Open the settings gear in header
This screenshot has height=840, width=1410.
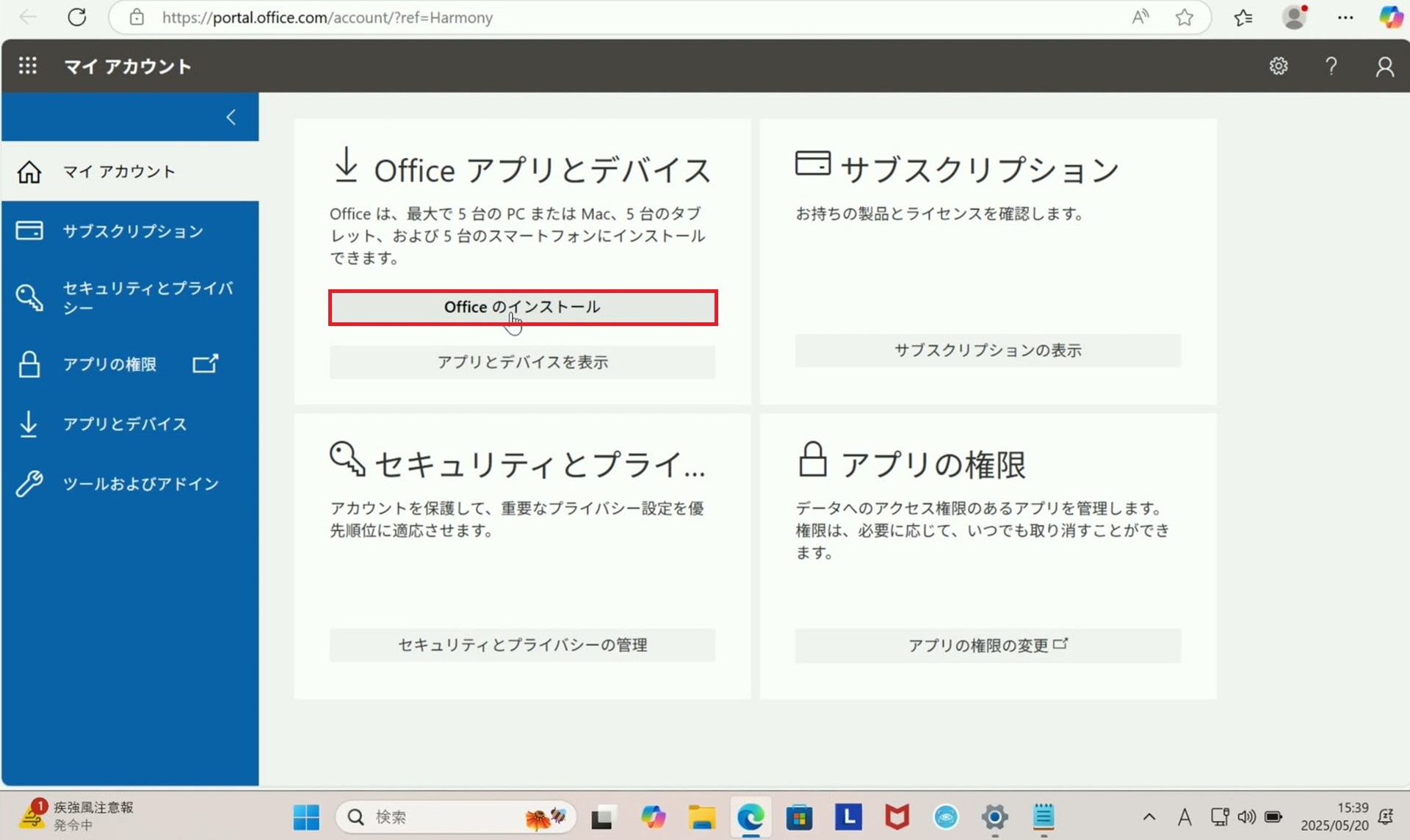(x=1279, y=66)
